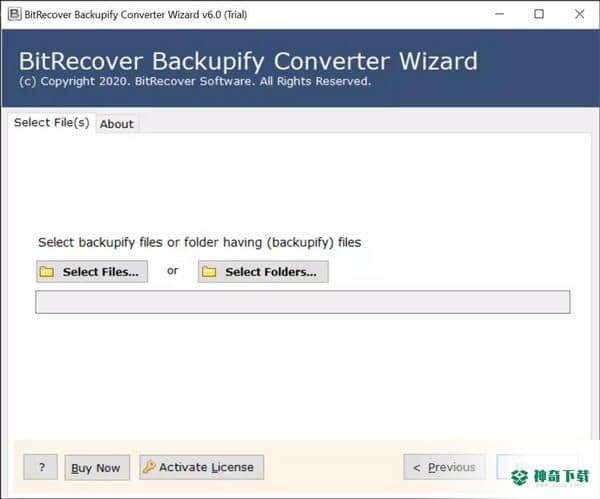Close the Backupify Converter Wizard window
600x499 pixels.
(579, 14)
